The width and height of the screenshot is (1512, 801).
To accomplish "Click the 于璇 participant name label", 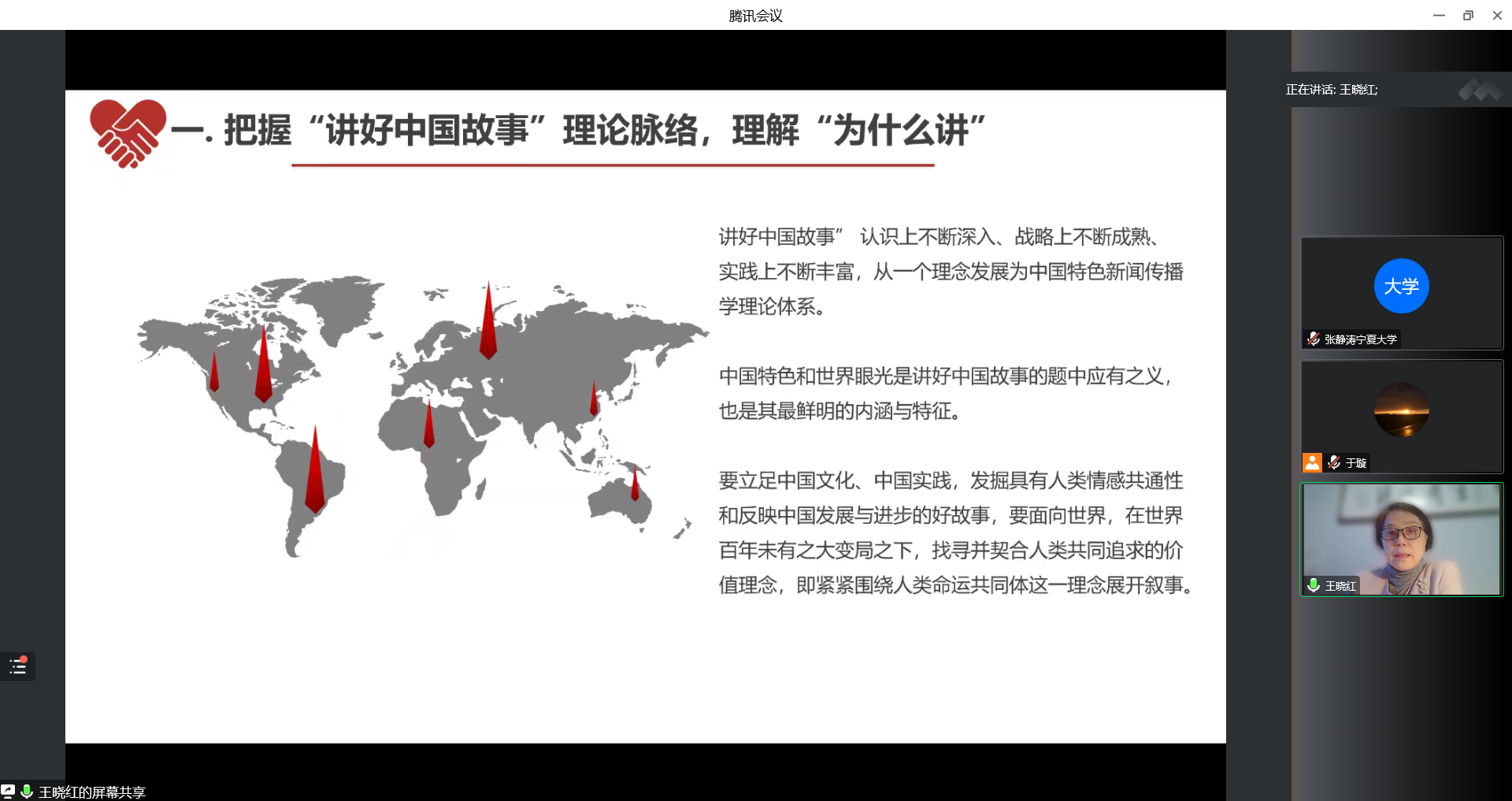I will click(1356, 463).
